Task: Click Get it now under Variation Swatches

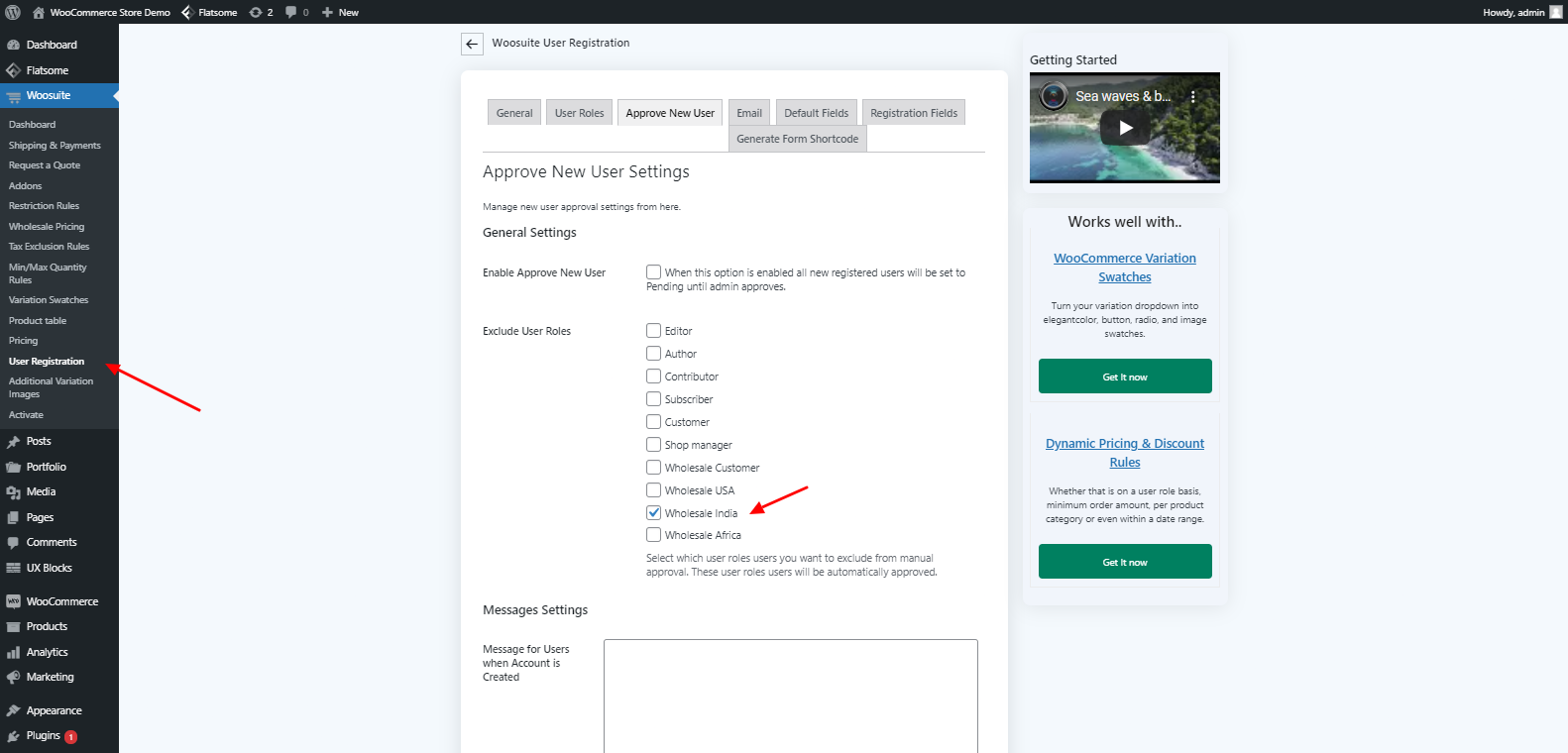Action: click(x=1125, y=376)
